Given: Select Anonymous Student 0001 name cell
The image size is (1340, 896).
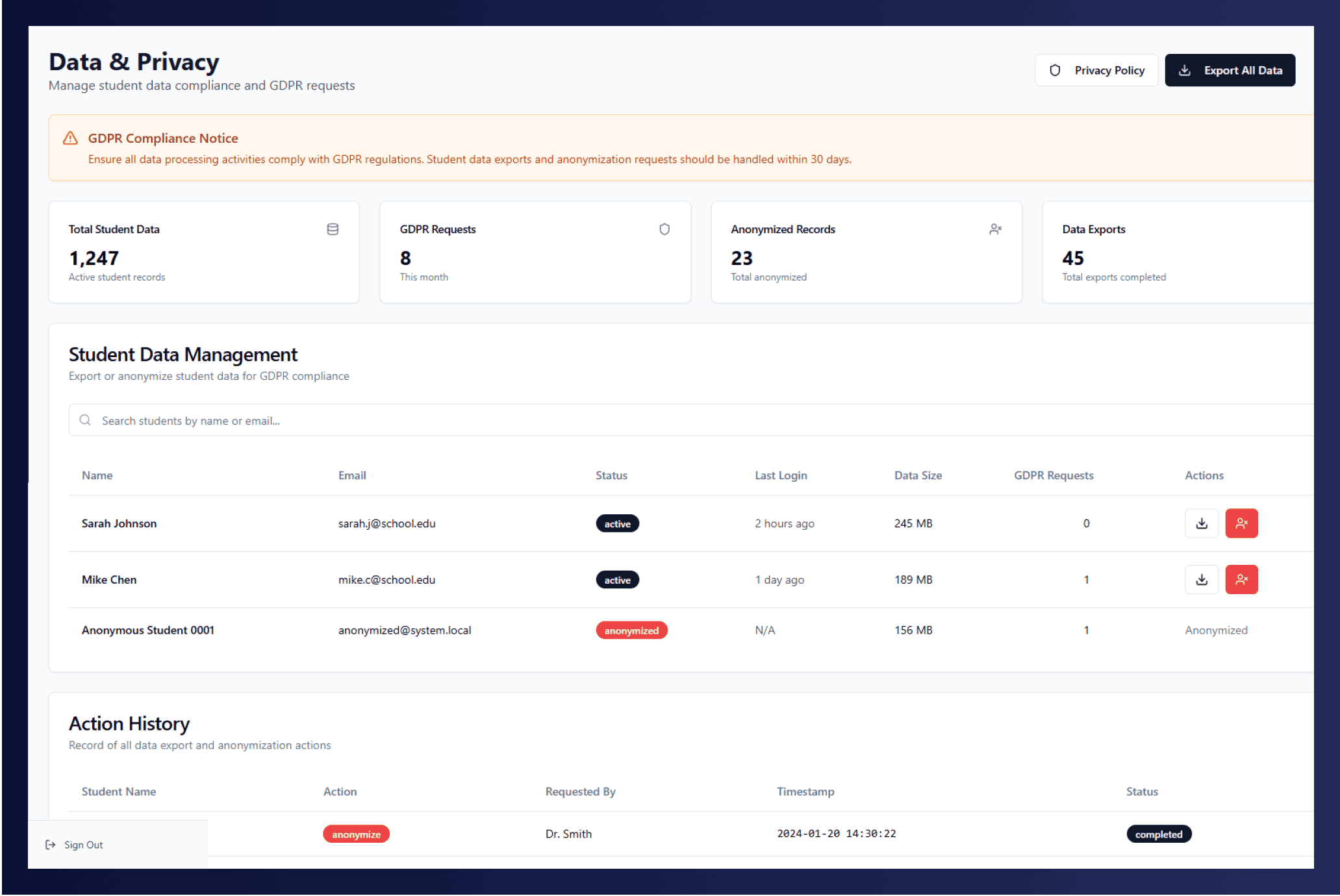Looking at the screenshot, I should click(x=148, y=630).
